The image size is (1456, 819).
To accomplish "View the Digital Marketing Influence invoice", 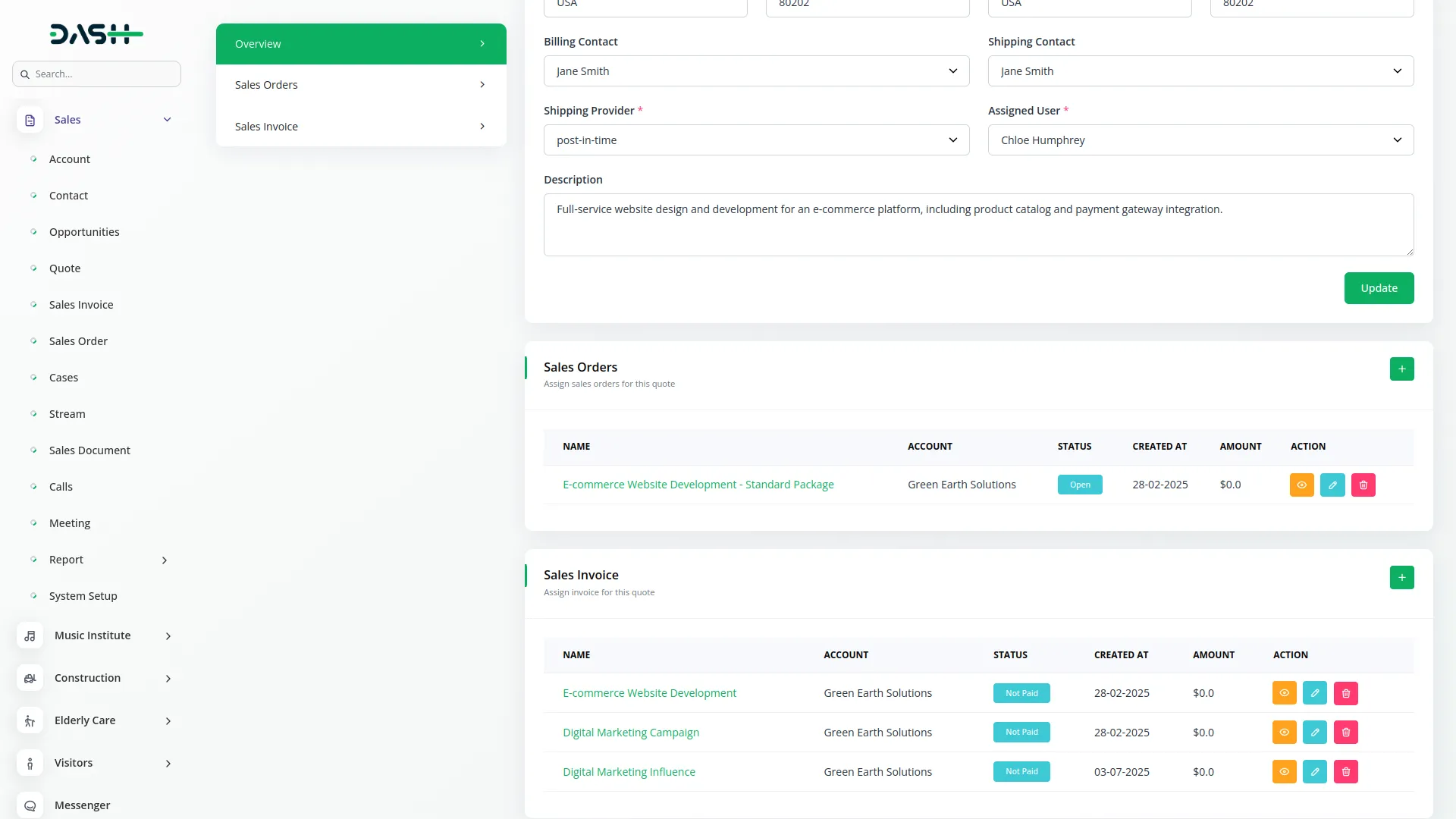I will [x=1284, y=772].
